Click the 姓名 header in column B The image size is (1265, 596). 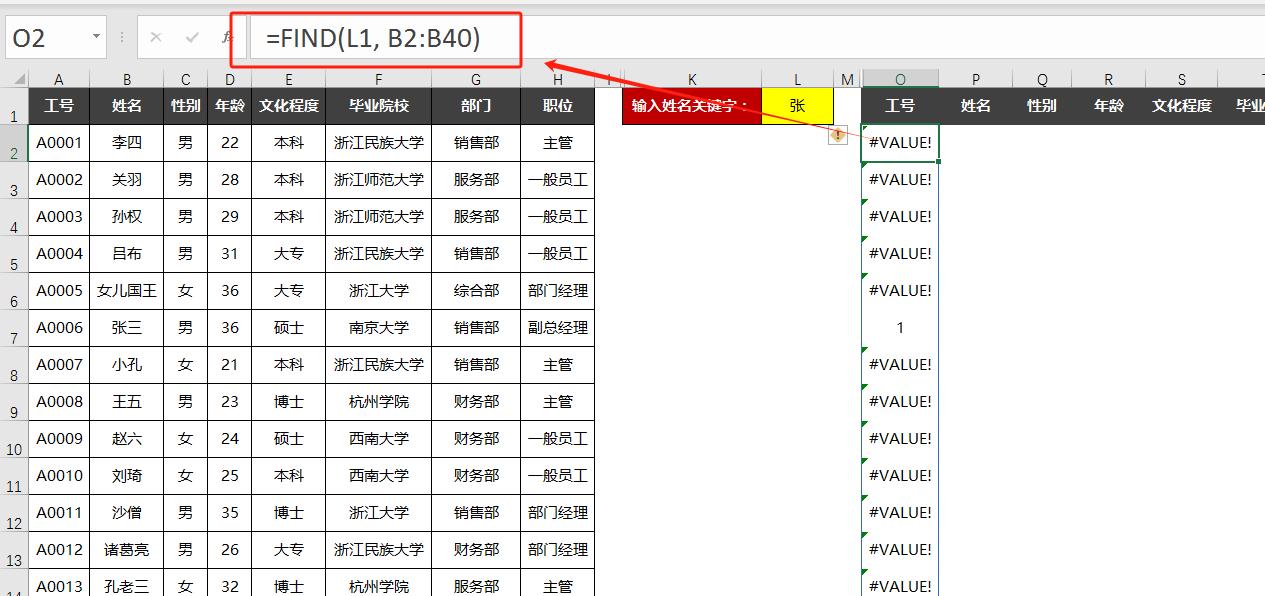tap(127, 105)
